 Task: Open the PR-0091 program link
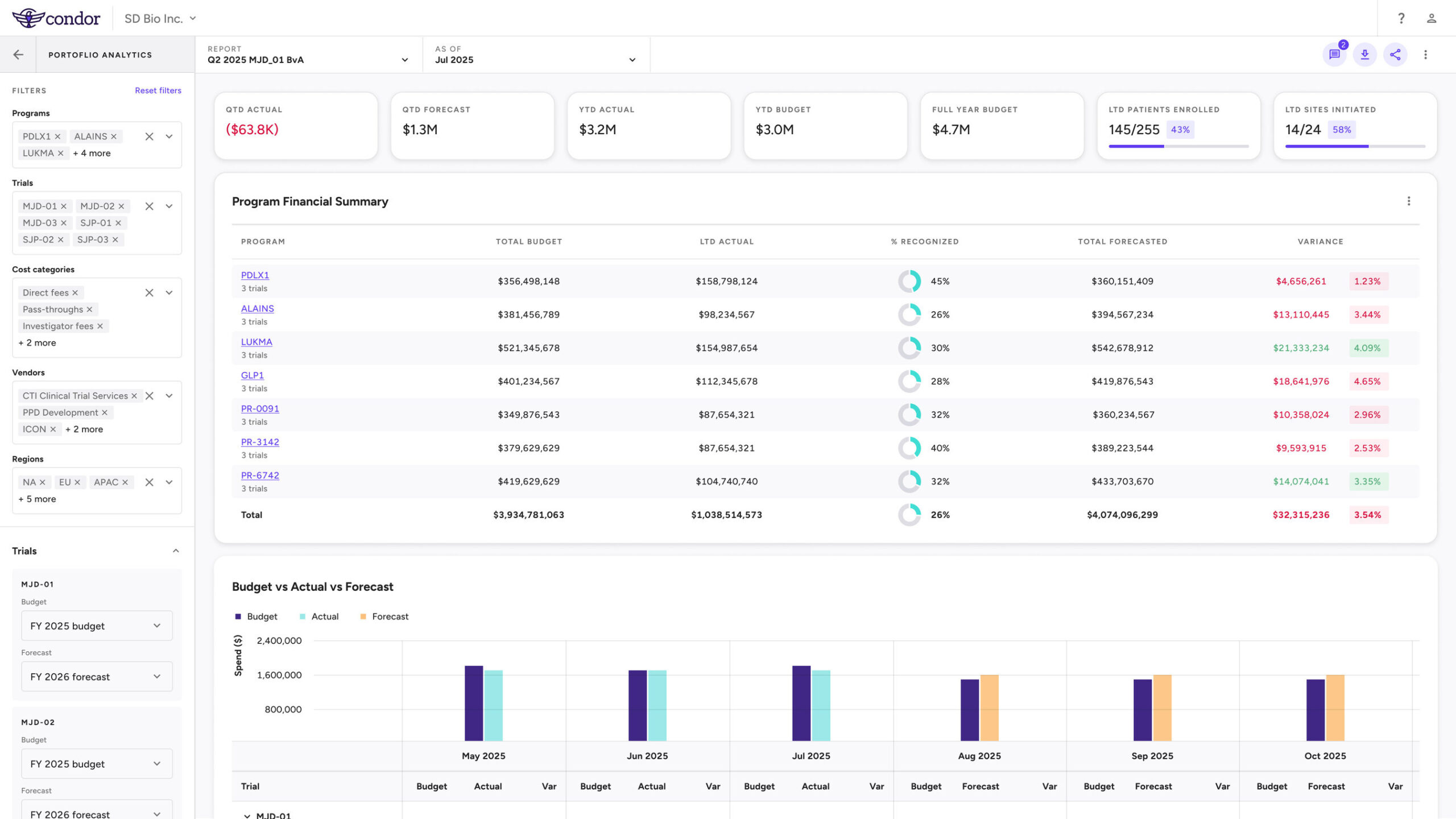tap(260, 409)
